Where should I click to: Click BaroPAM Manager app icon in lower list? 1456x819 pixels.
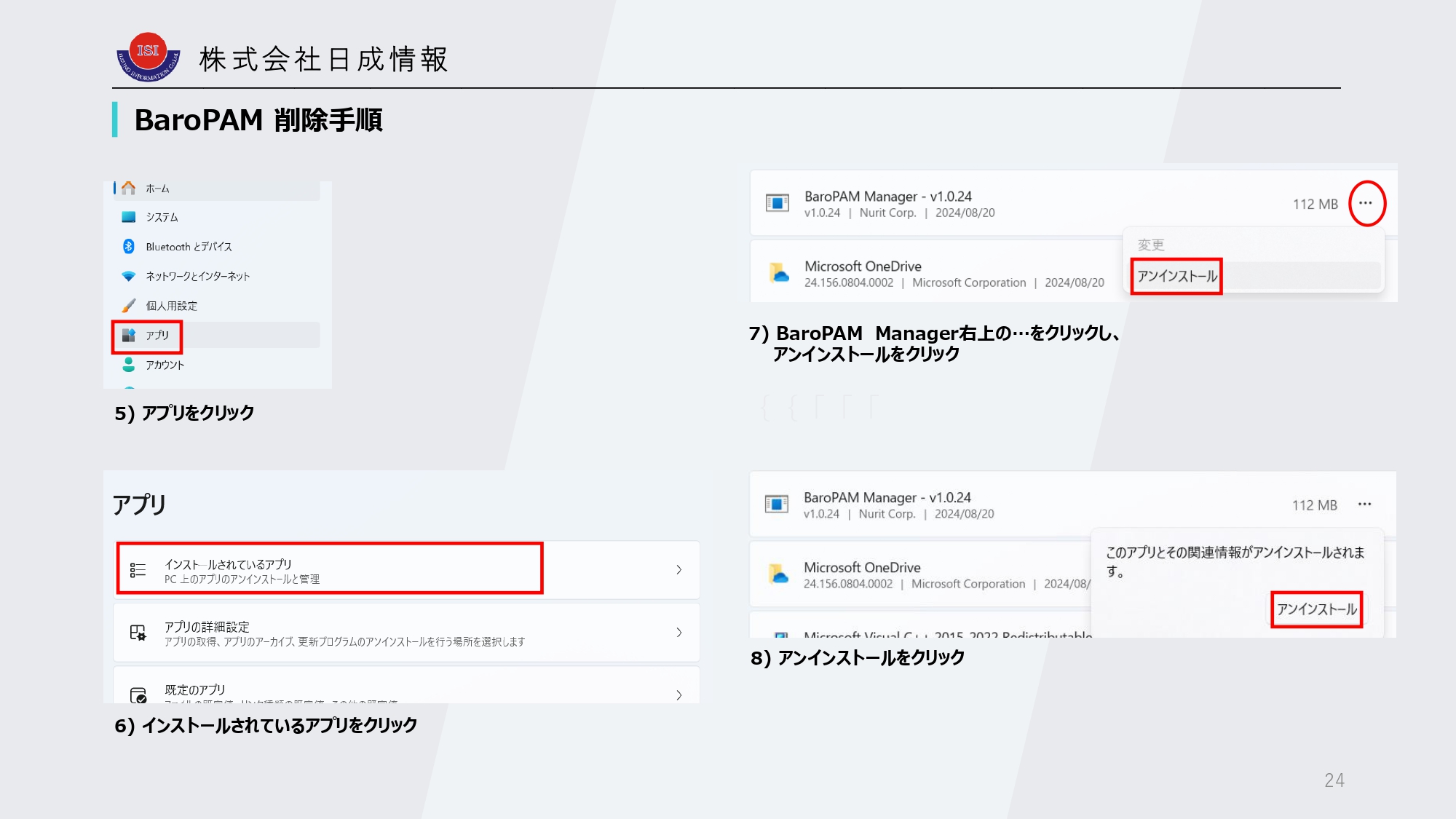tap(777, 504)
